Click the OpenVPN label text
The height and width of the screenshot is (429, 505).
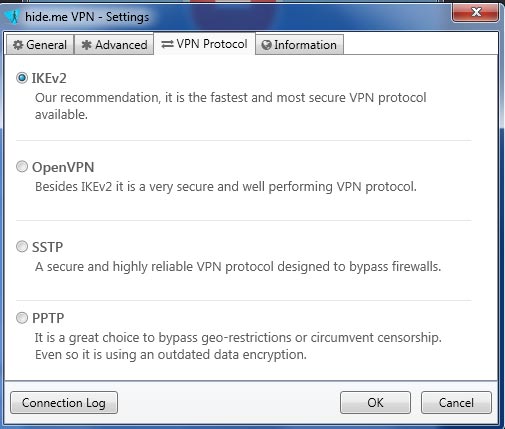coord(63,167)
